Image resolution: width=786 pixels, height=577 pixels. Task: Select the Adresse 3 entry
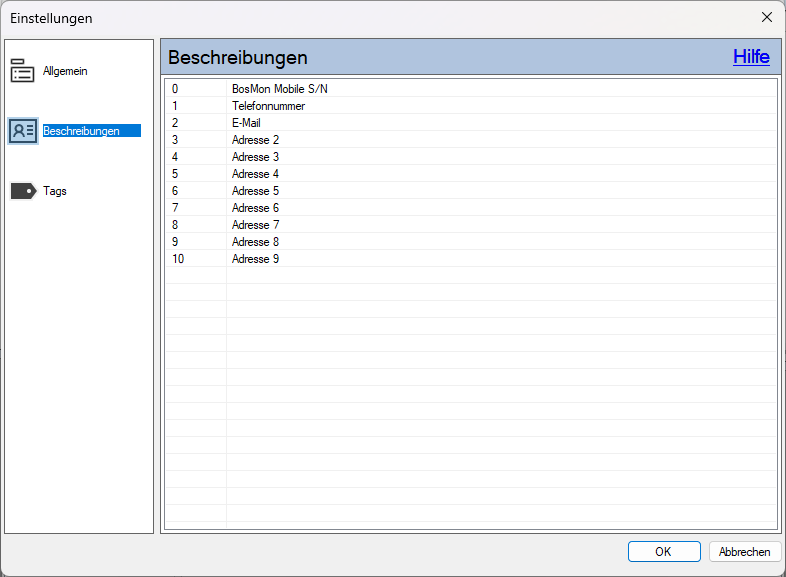[471, 157]
